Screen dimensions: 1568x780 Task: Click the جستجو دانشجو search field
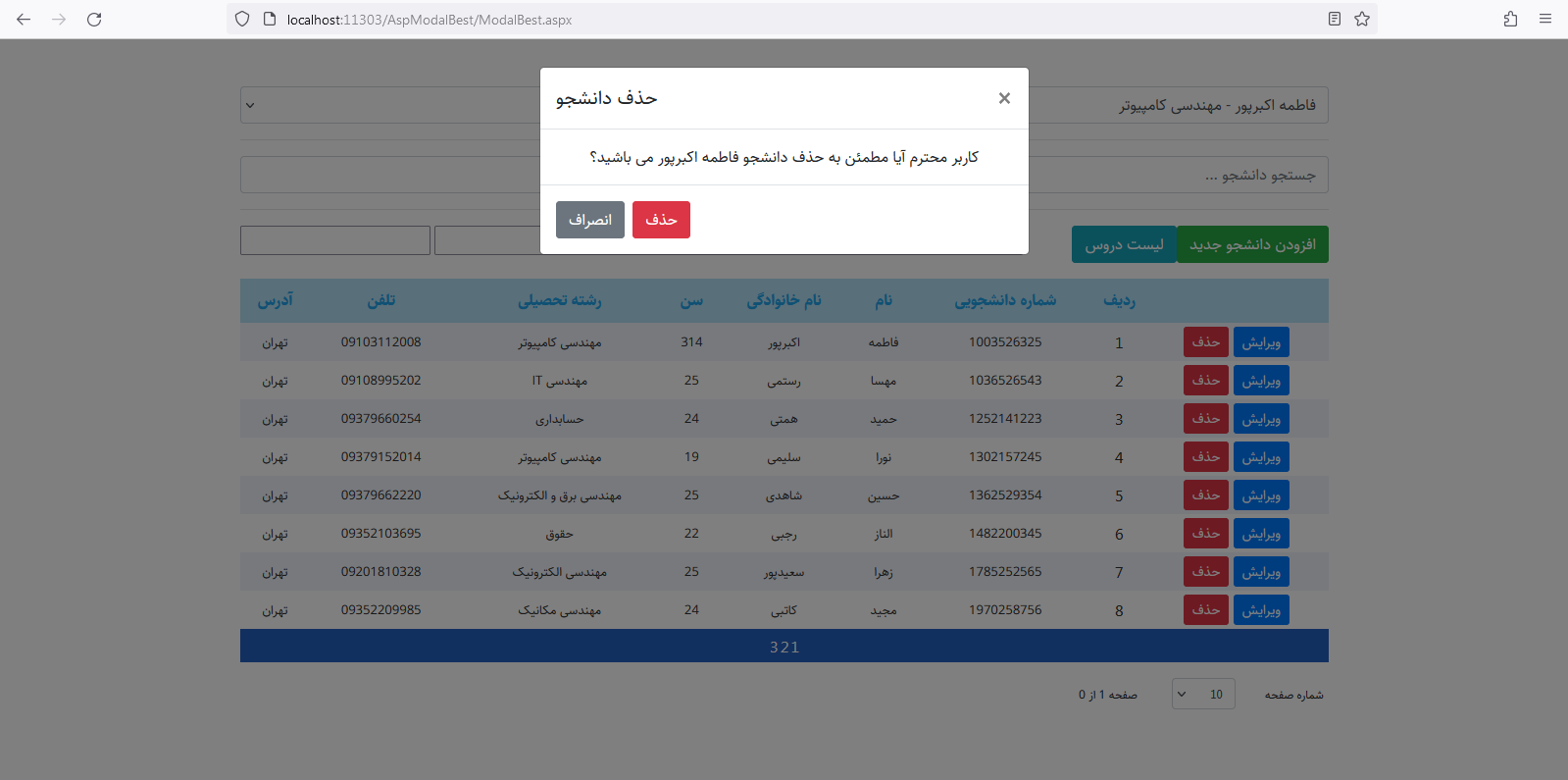click(x=1177, y=175)
